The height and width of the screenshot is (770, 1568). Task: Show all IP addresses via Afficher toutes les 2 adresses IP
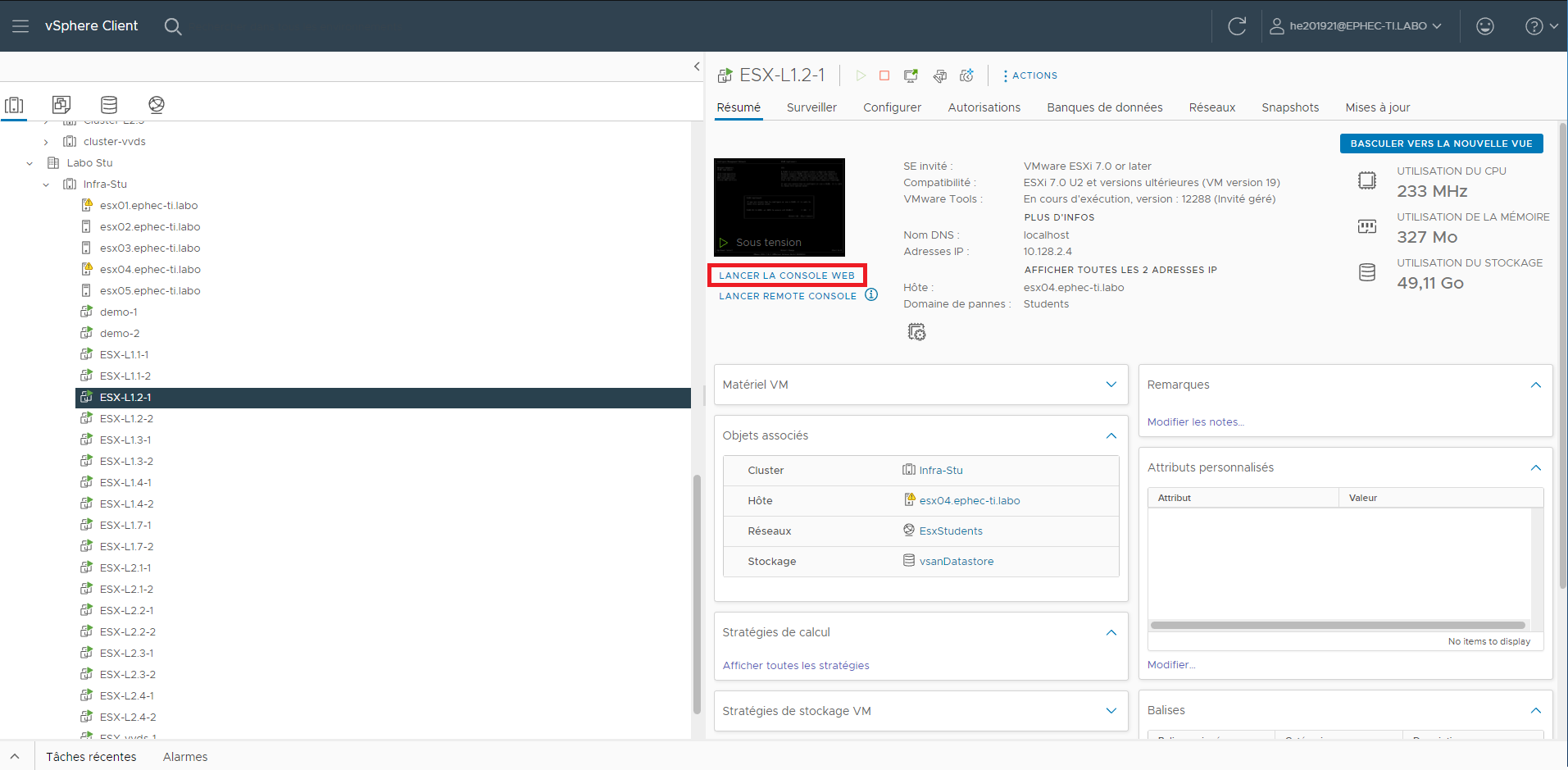[x=1120, y=270]
